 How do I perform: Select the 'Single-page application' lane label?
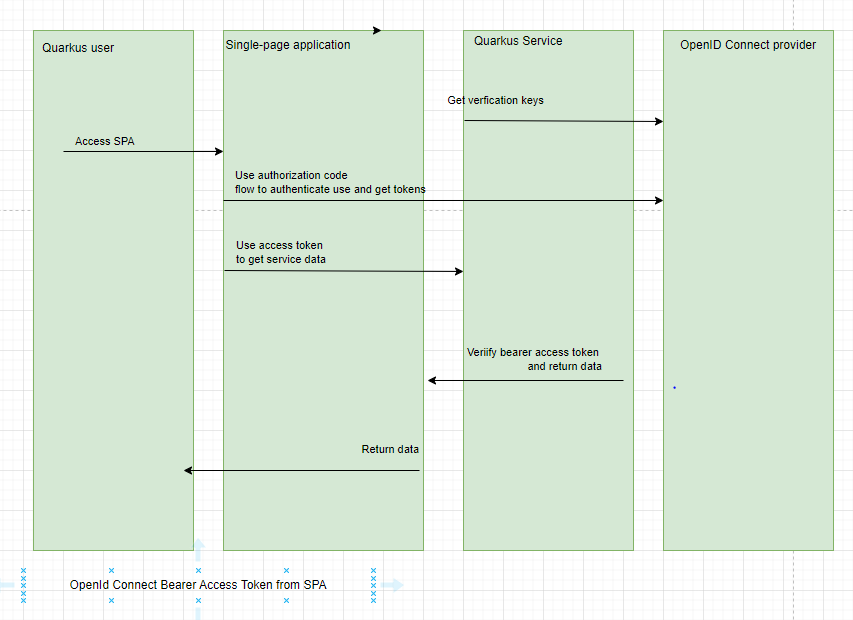(x=288, y=45)
